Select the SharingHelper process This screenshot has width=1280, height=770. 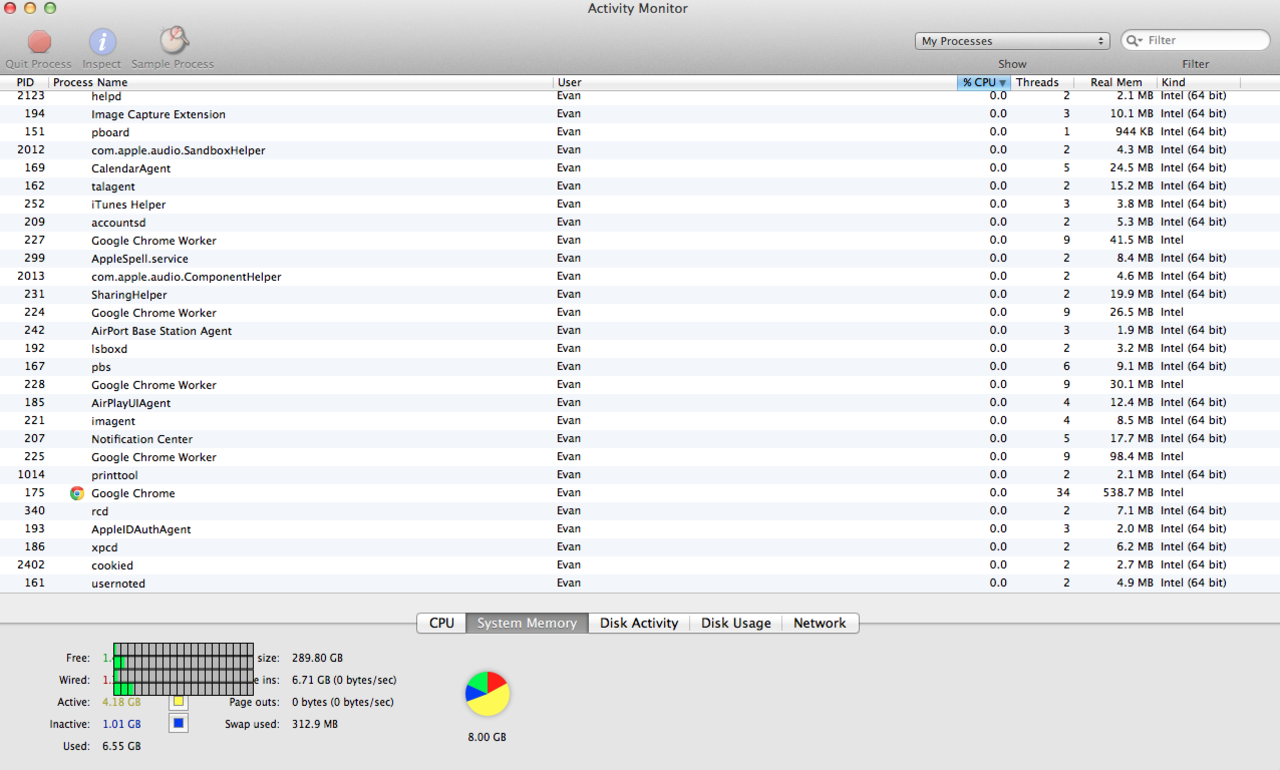coord(640,294)
